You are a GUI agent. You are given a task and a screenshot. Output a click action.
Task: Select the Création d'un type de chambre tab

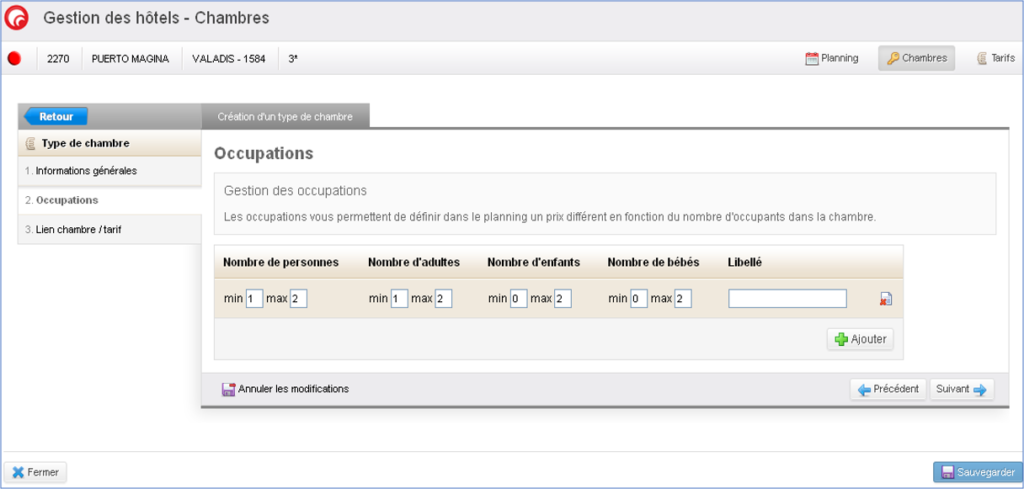[x=285, y=116]
